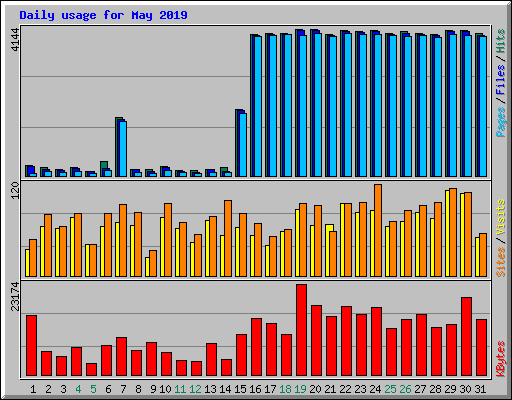
Task: Click day label 14 on the x-axis
Action: (225, 389)
